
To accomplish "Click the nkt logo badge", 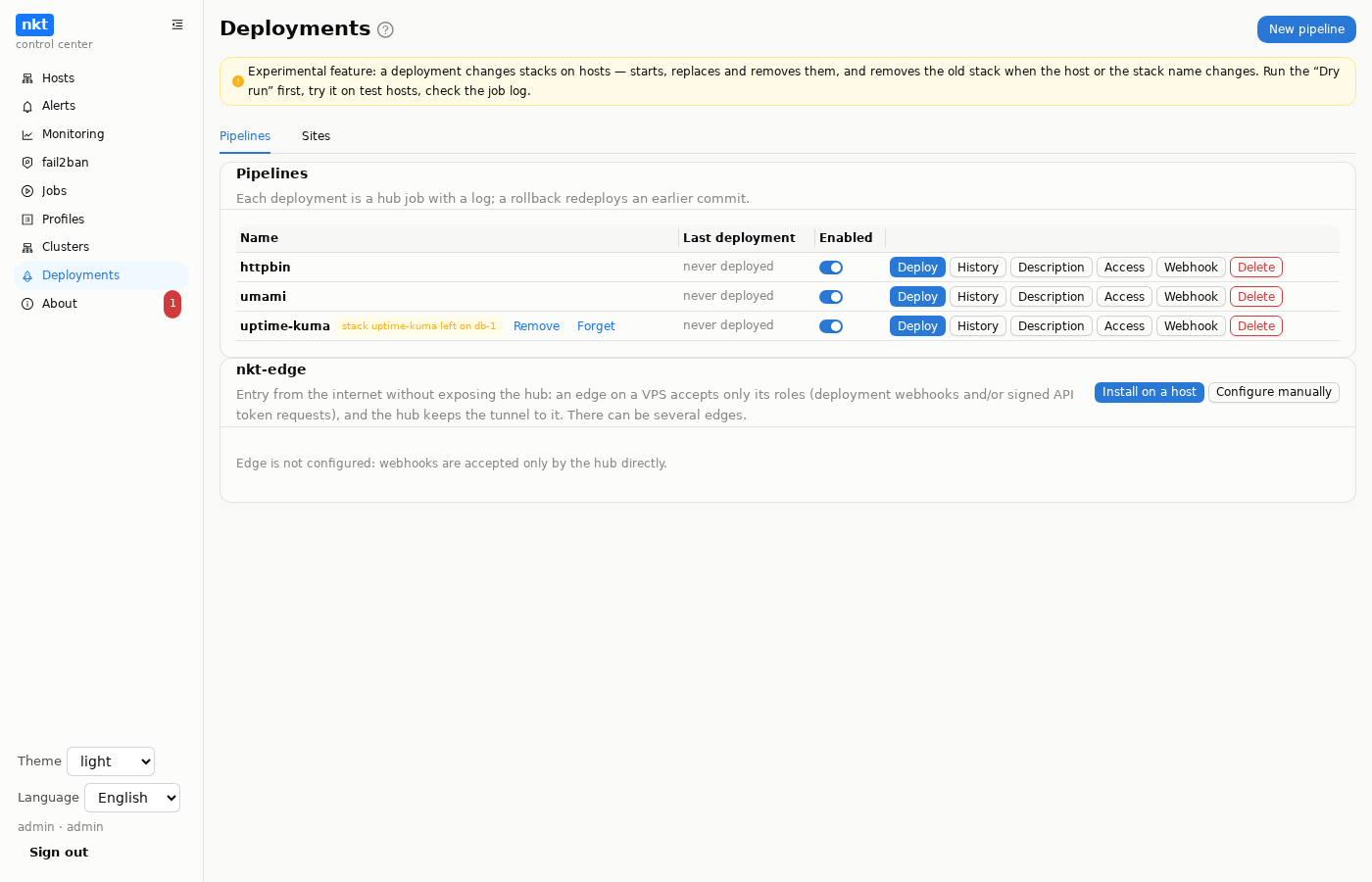I will (x=34, y=24).
